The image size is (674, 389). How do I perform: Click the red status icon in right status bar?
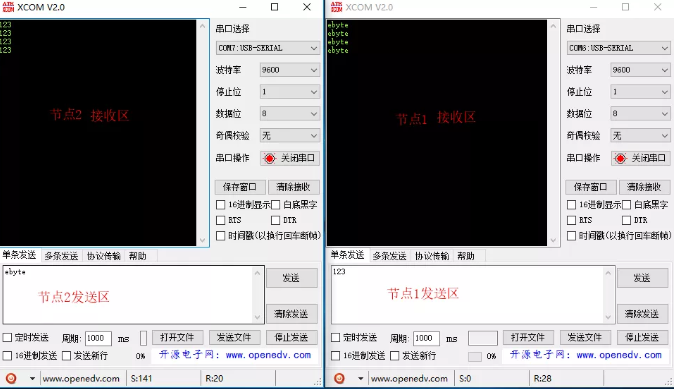coord(339,378)
